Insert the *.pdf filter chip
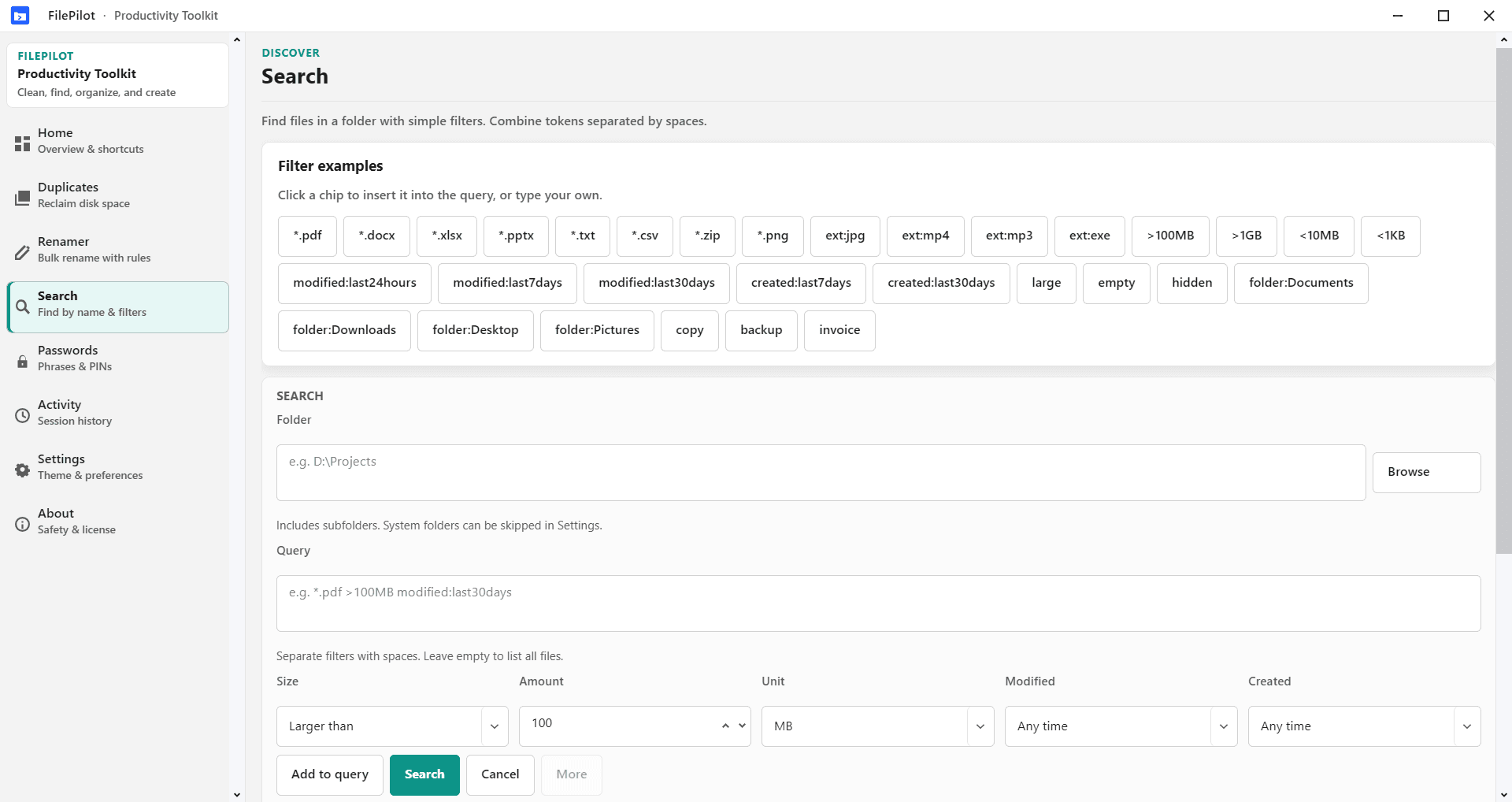 [307, 236]
